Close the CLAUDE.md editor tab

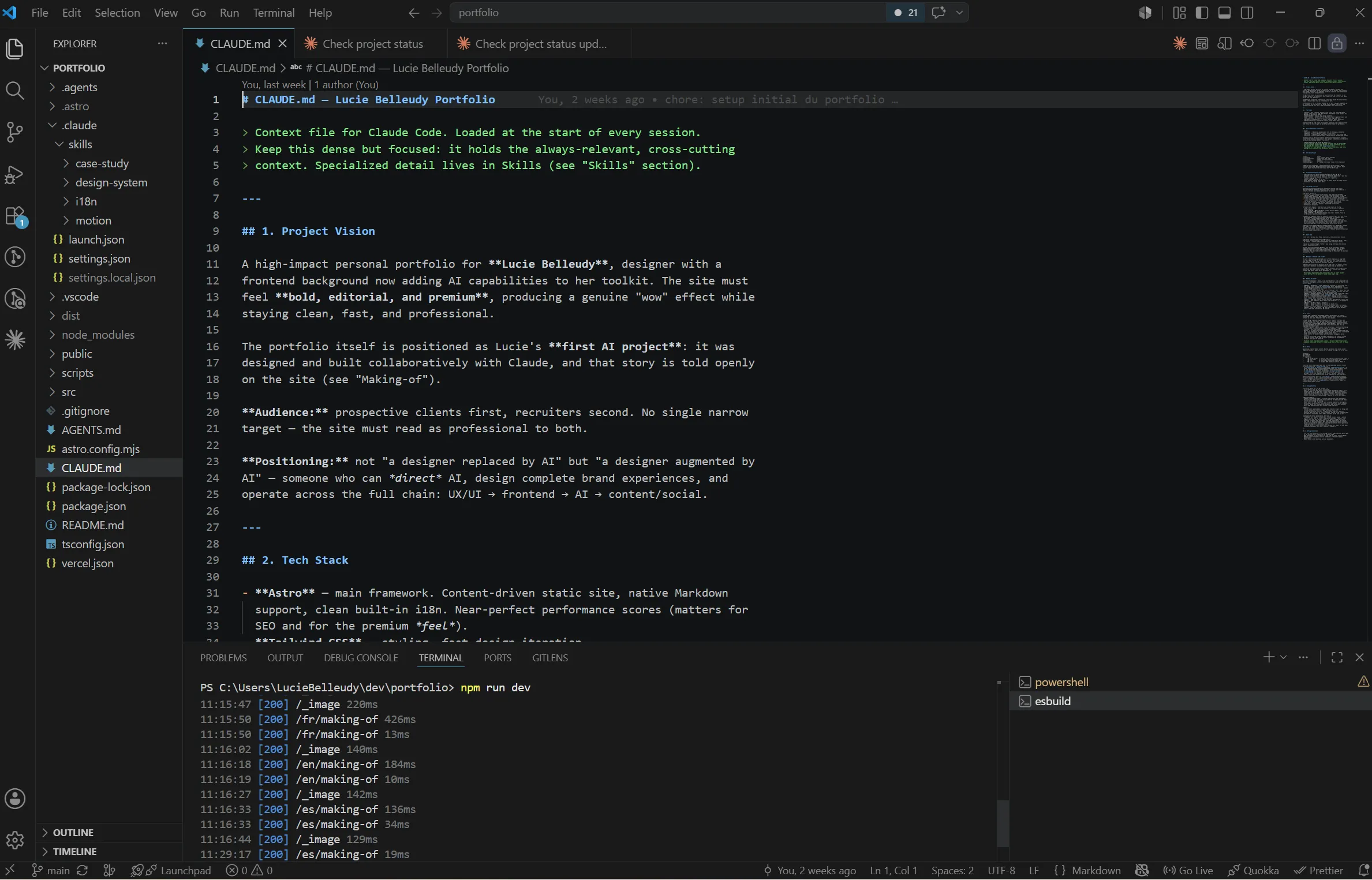[283, 43]
